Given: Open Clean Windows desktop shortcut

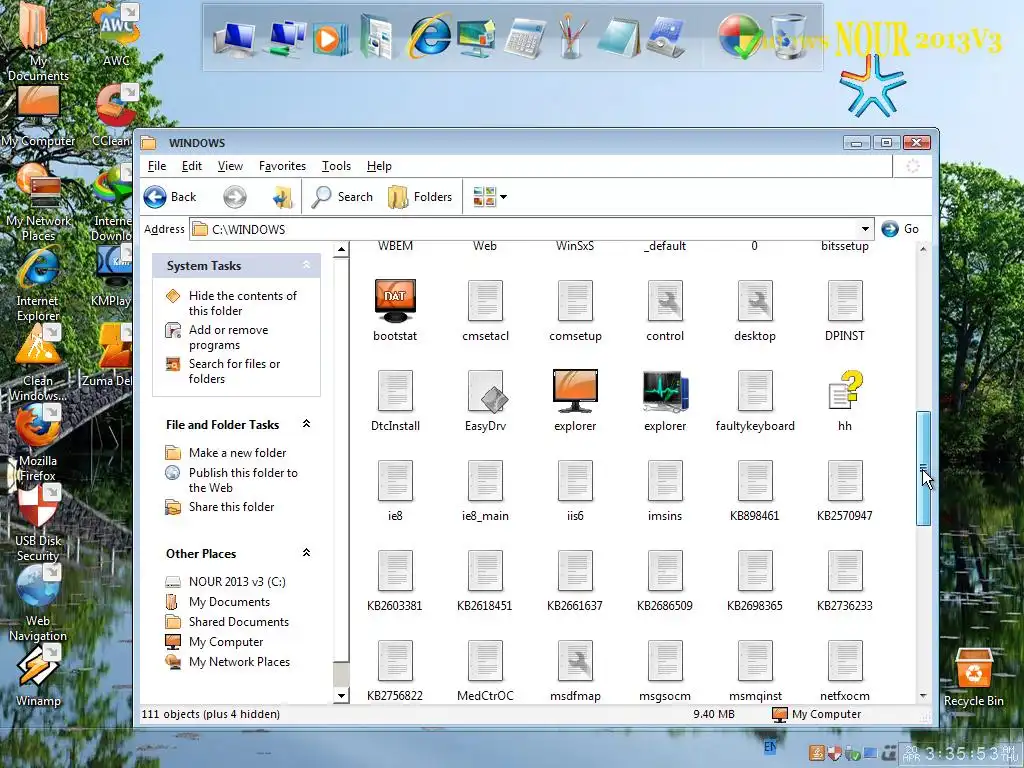Looking at the screenshot, I should click(38, 362).
